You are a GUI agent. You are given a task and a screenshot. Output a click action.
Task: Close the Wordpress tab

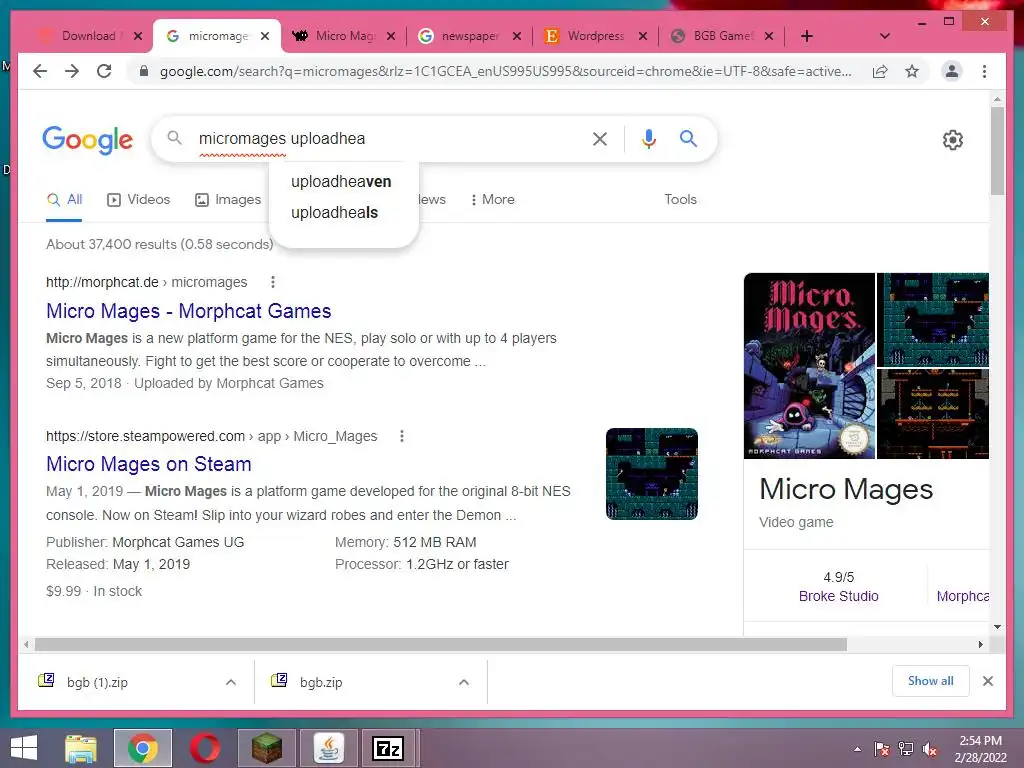point(643,36)
